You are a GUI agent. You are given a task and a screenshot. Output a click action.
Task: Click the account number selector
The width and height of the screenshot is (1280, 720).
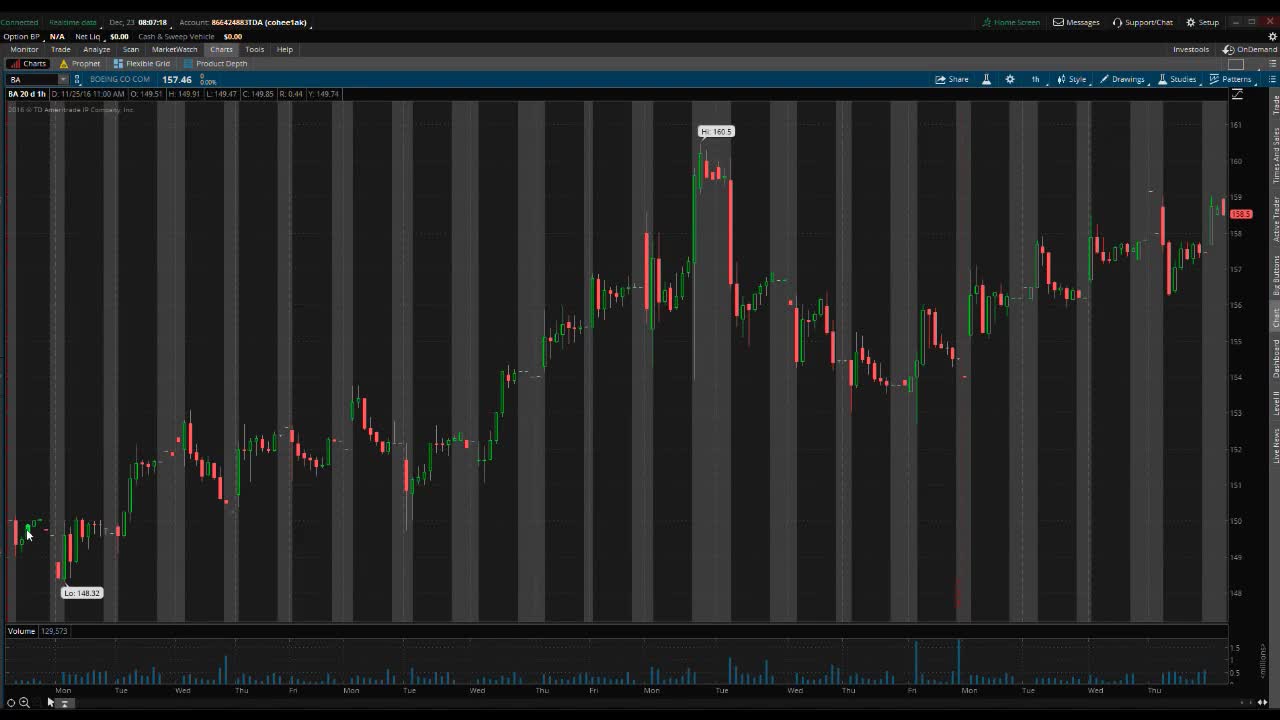pos(259,22)
